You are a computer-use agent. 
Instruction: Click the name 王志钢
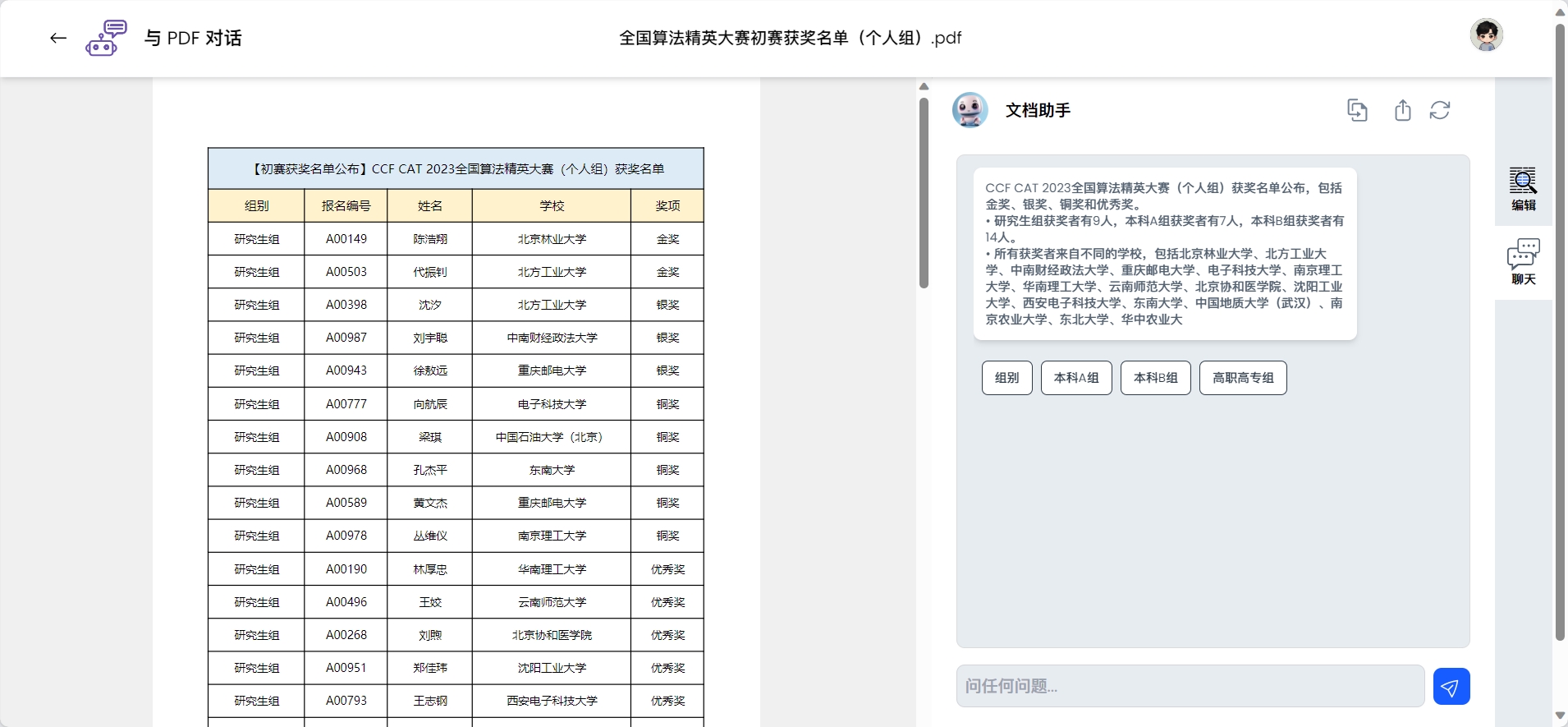click(x=430, y=701)
